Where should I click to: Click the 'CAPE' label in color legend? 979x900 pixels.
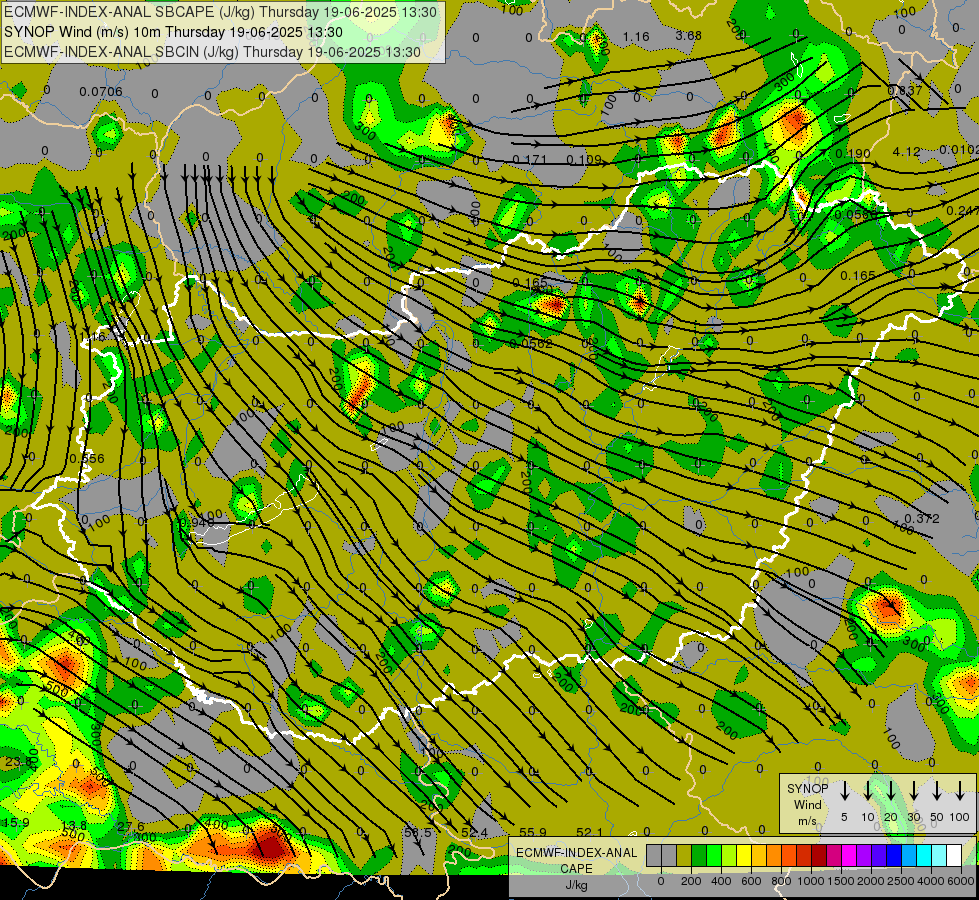tap(576, 869)
